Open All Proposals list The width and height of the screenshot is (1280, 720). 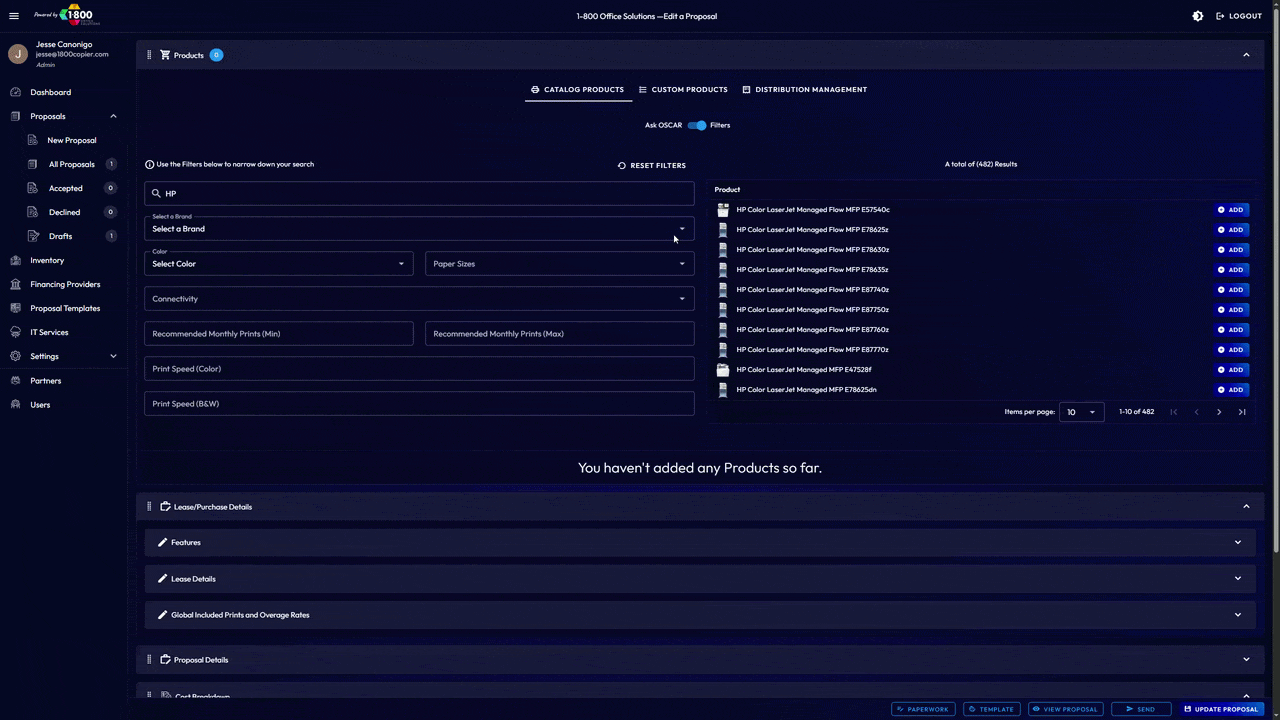point(72,164)
